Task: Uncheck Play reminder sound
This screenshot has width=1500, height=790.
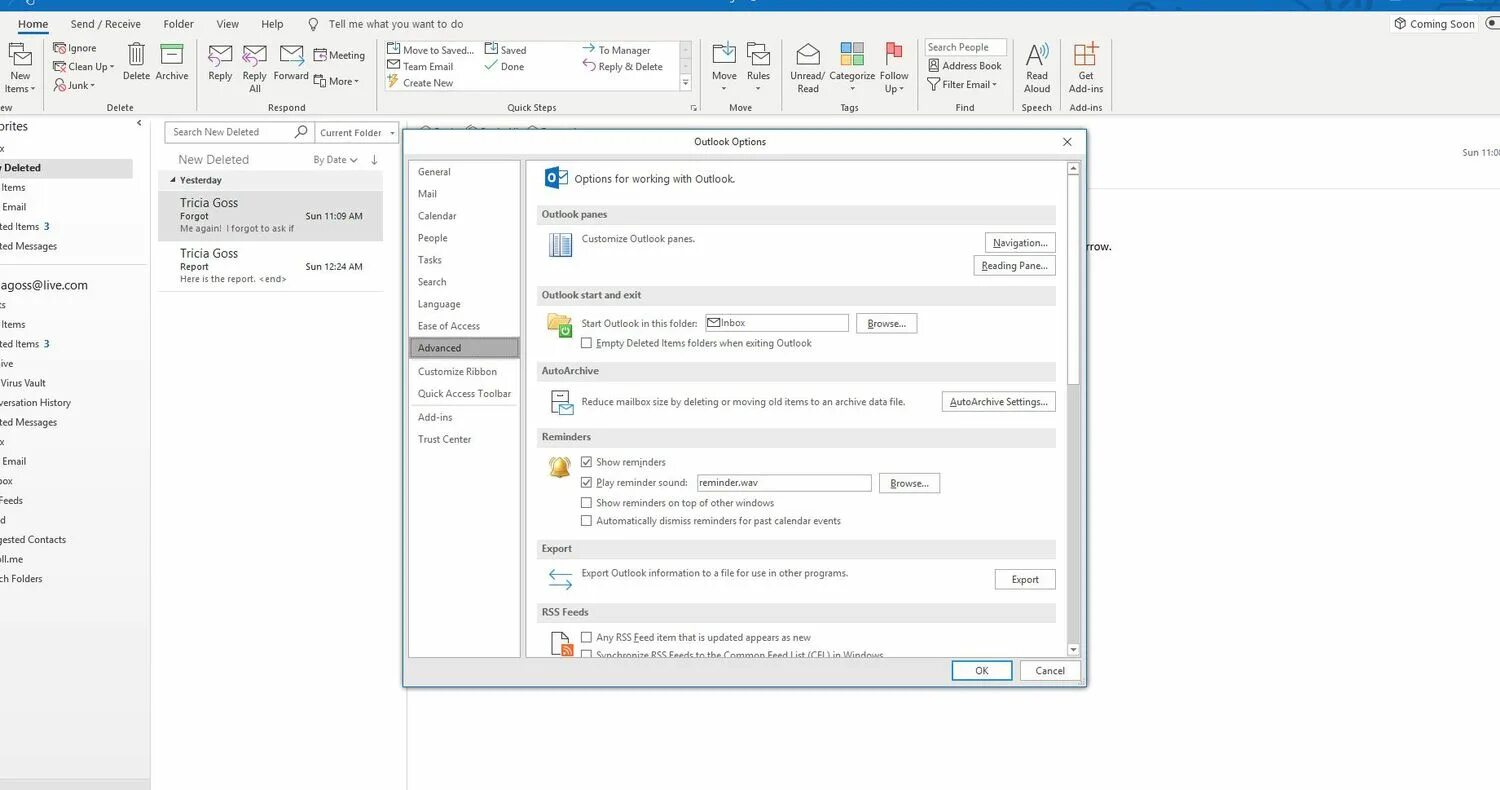Action: [x=586, y=483]
